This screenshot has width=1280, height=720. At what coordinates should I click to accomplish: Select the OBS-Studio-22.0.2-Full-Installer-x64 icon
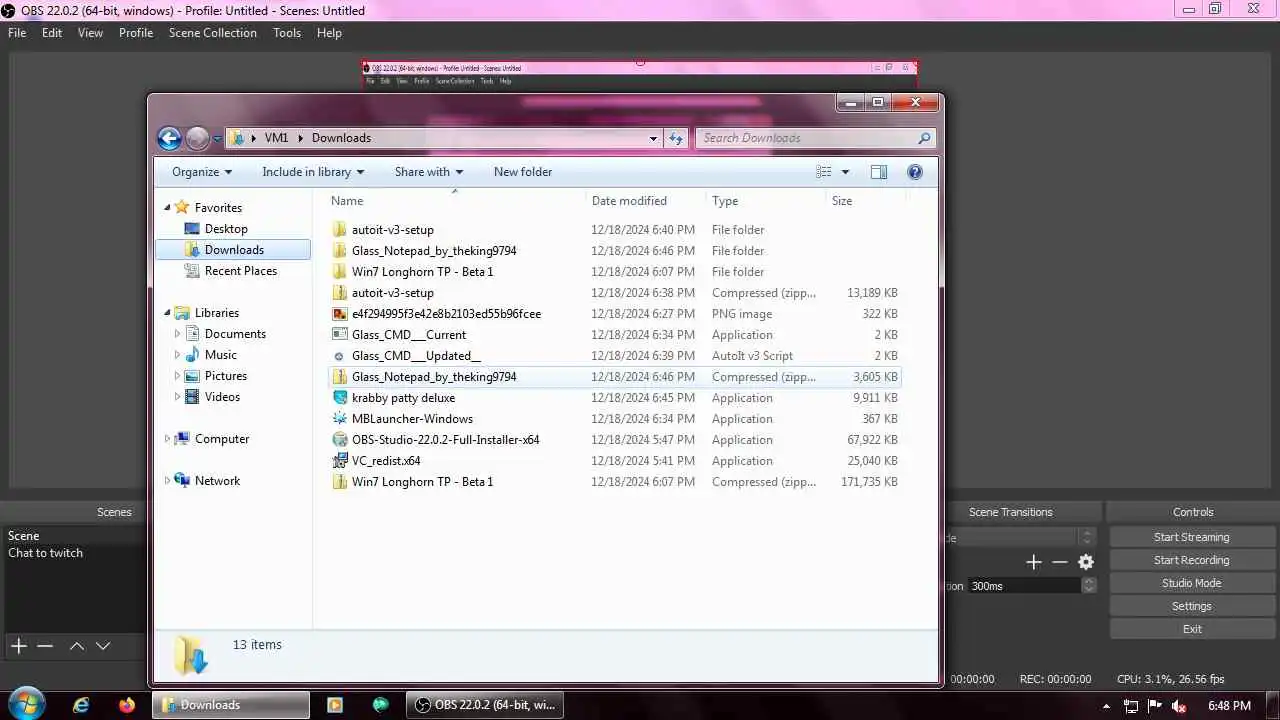click(340, 440)
